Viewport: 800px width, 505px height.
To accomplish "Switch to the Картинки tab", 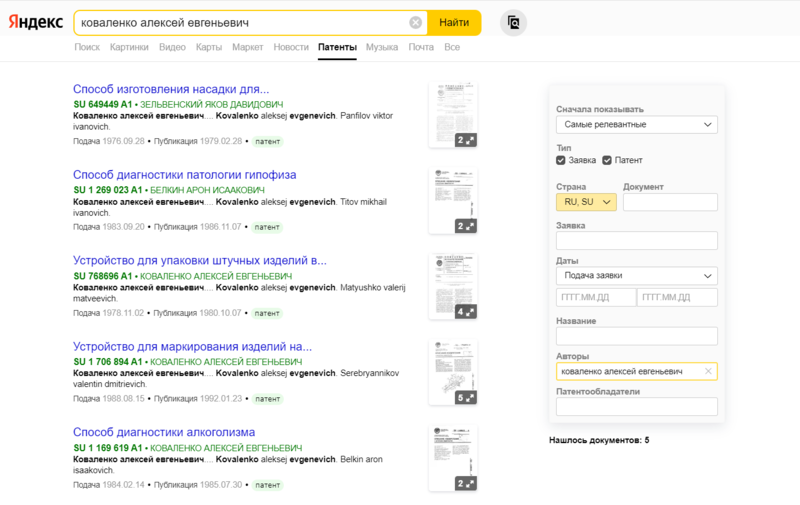I will 129,47.
